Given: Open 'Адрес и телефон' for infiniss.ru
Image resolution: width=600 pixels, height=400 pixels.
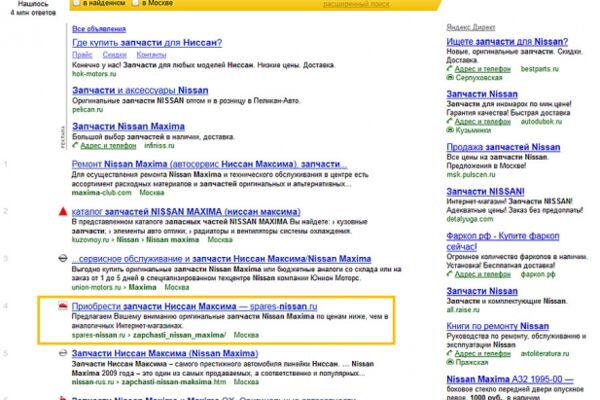Looking at the screenshot, I should pos(108,146).
